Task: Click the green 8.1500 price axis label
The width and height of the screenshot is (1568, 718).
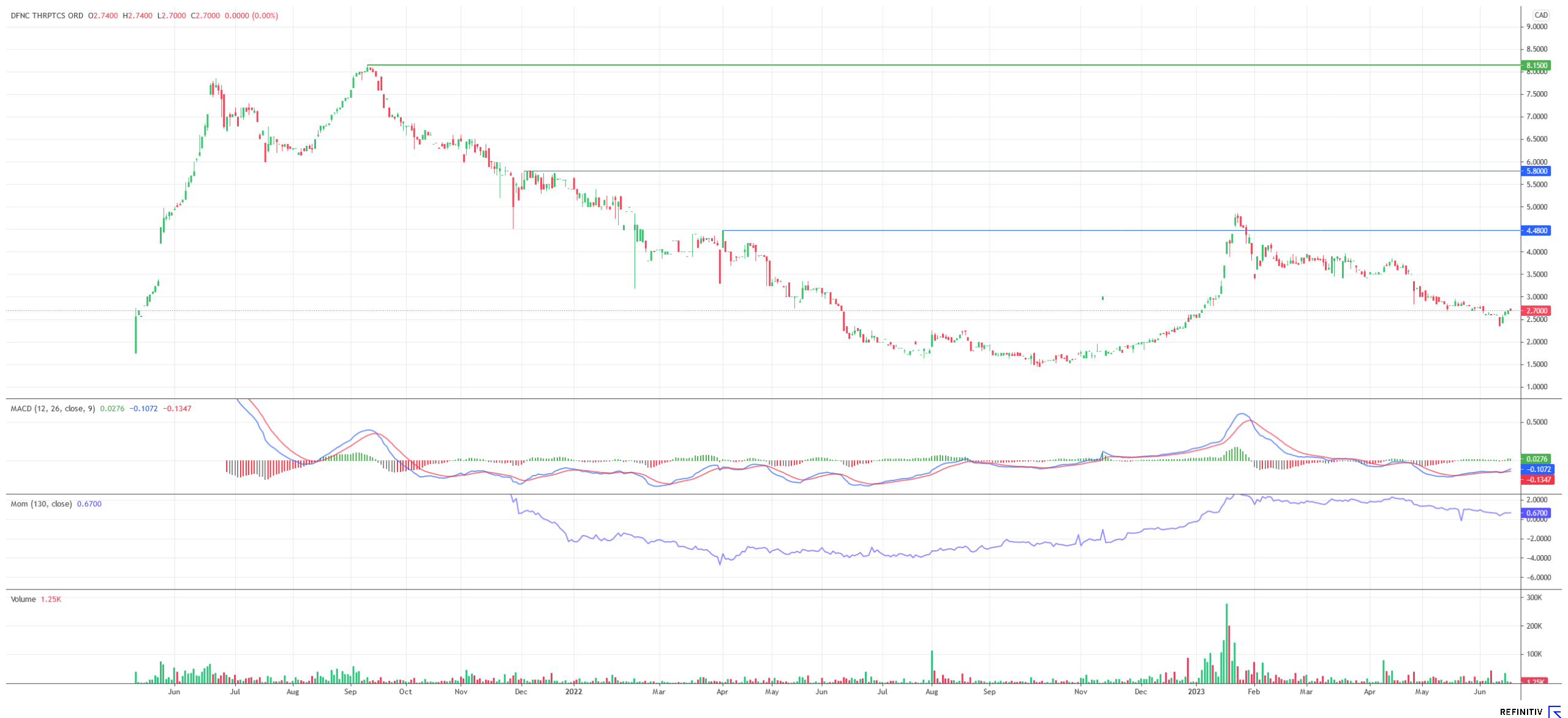Action: pos(1536,65)
